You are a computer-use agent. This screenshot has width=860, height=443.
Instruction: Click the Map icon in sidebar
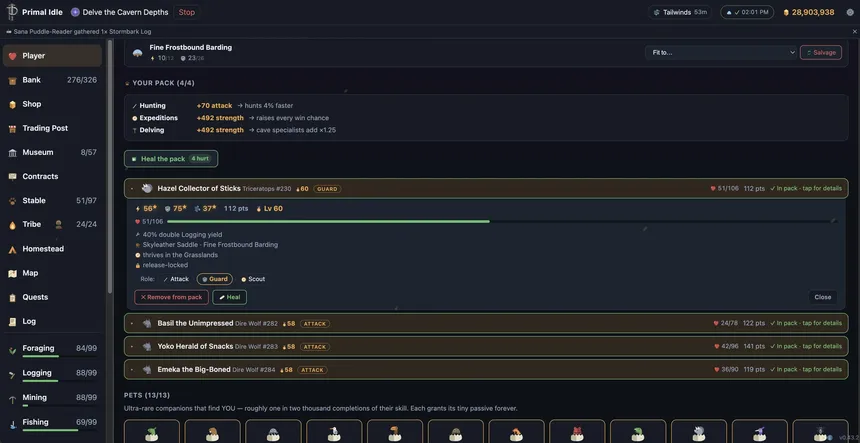click(13, 273)
